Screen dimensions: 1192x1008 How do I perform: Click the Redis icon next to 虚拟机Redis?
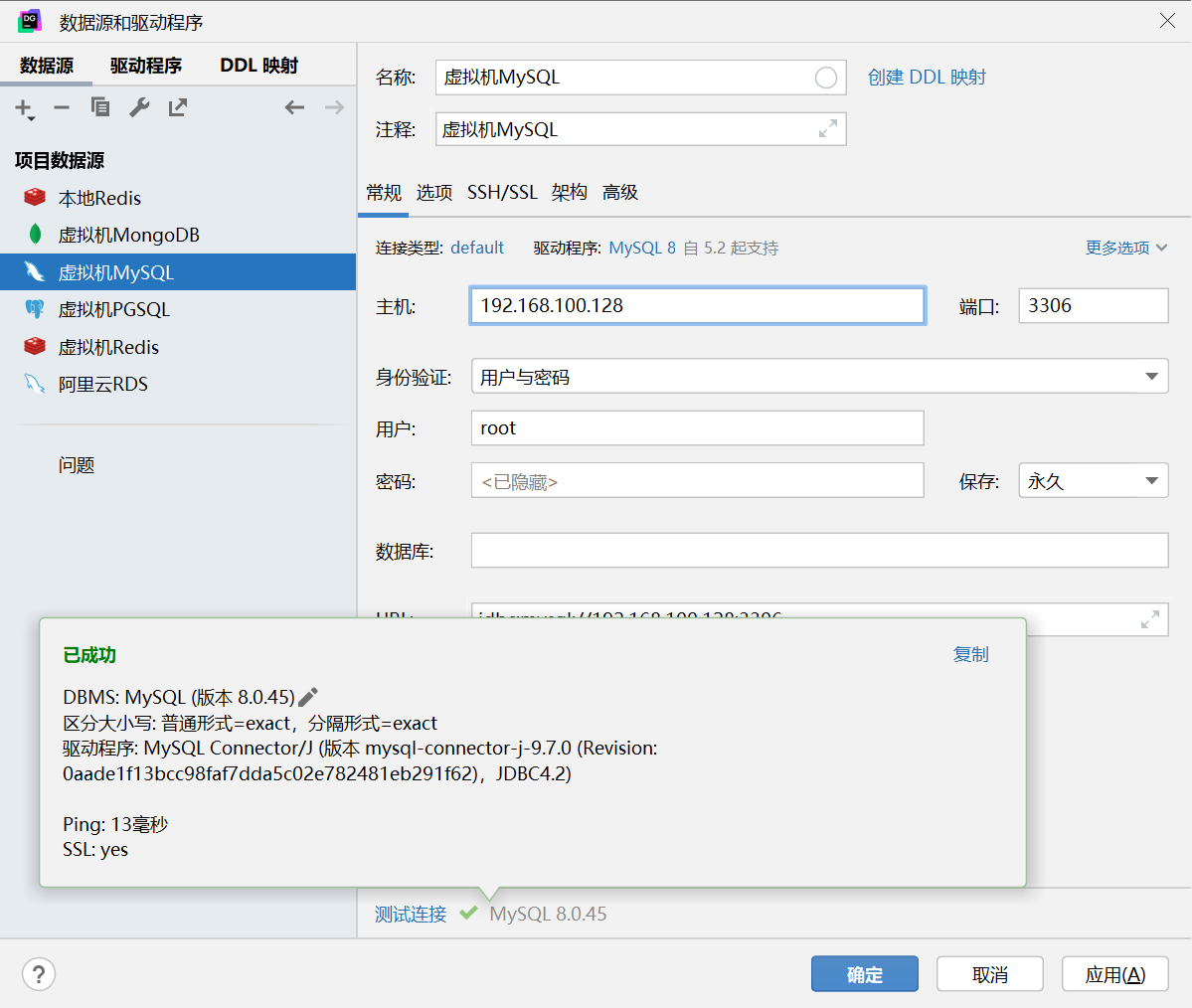click(34, 346)
